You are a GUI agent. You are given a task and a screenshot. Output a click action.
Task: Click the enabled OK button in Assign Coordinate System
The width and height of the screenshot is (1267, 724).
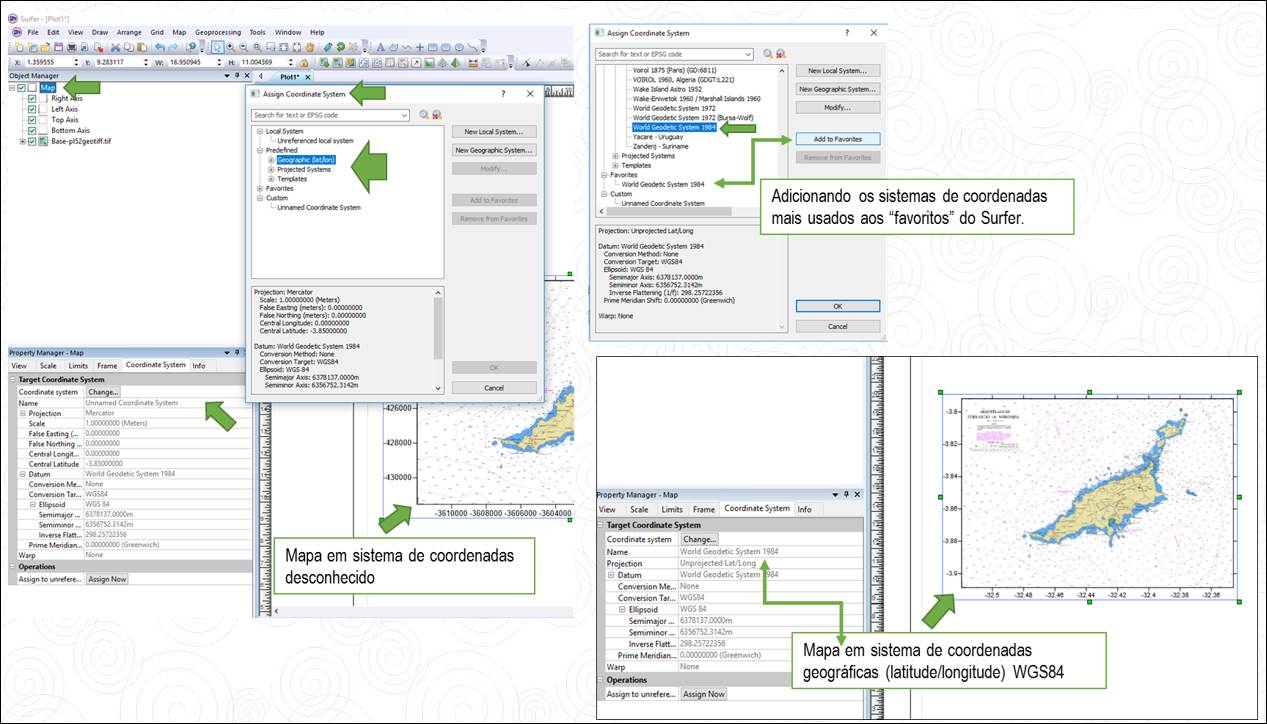pyautogui.click(x=838, y=306)
